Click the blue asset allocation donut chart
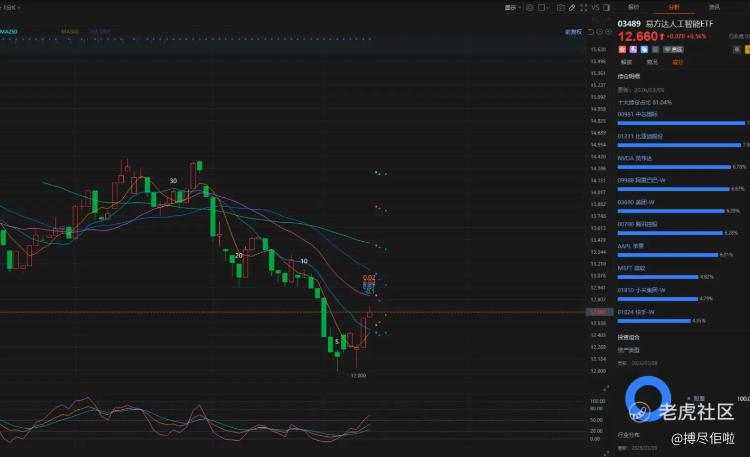 tap(648, 399)
